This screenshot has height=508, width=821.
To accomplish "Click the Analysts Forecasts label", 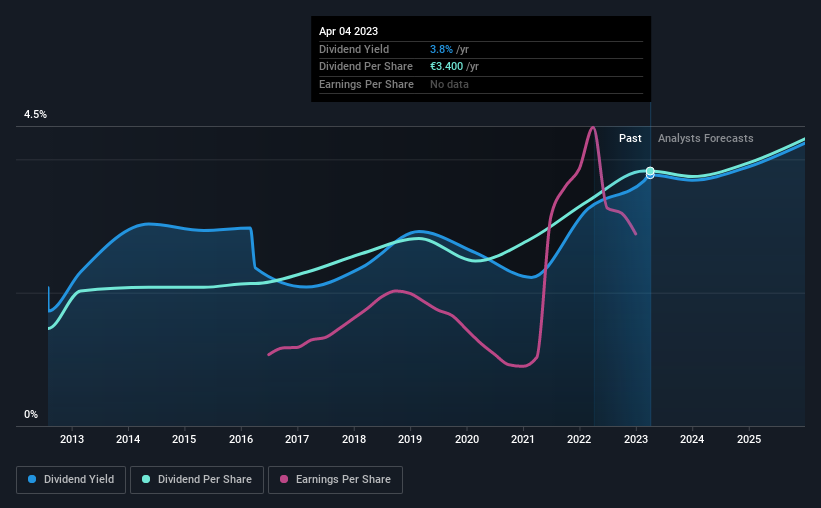I will tap(705, 138).
